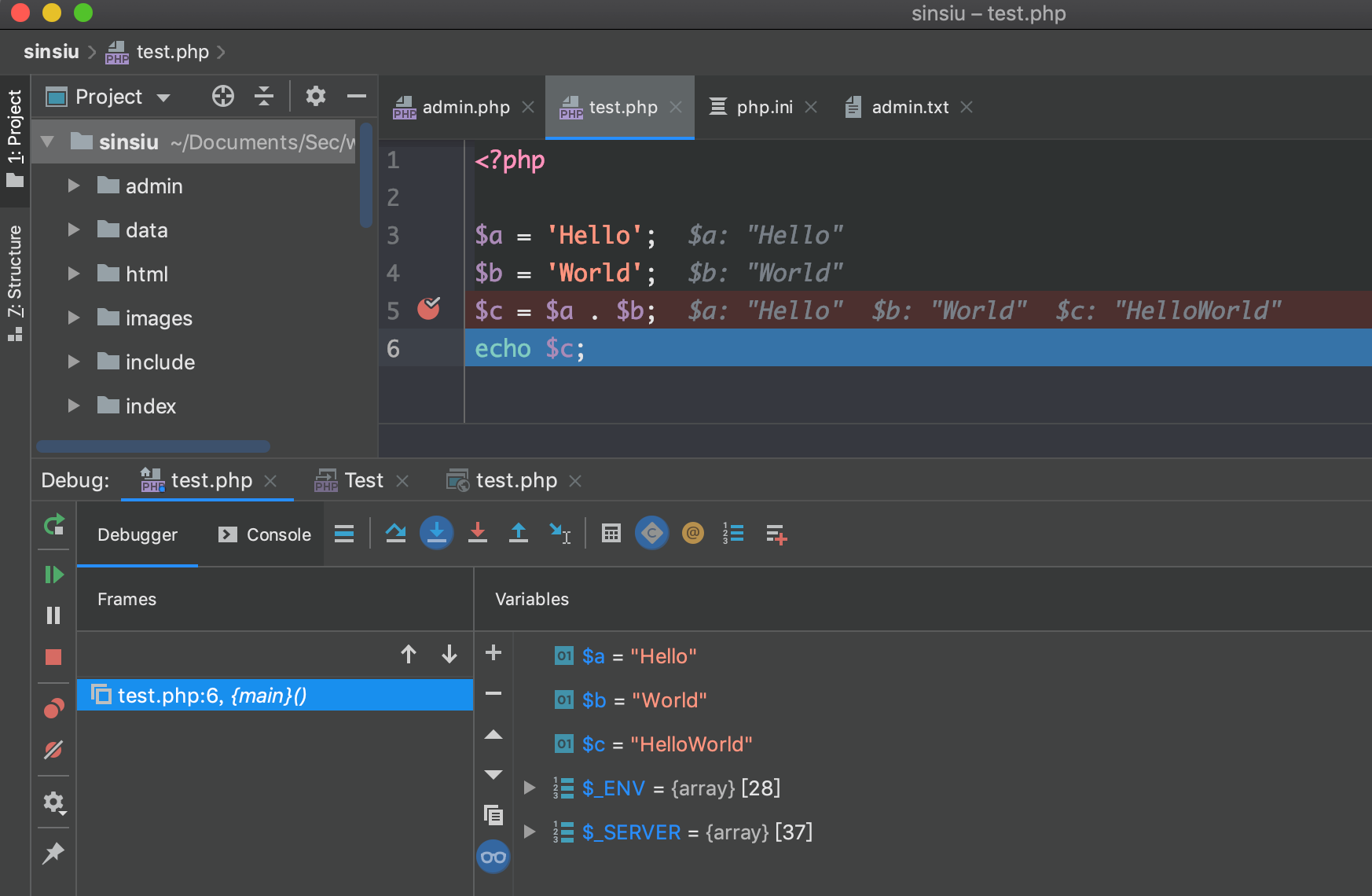Remove selected watch with minus
1372x896 pixels.
tap(493, 693)
